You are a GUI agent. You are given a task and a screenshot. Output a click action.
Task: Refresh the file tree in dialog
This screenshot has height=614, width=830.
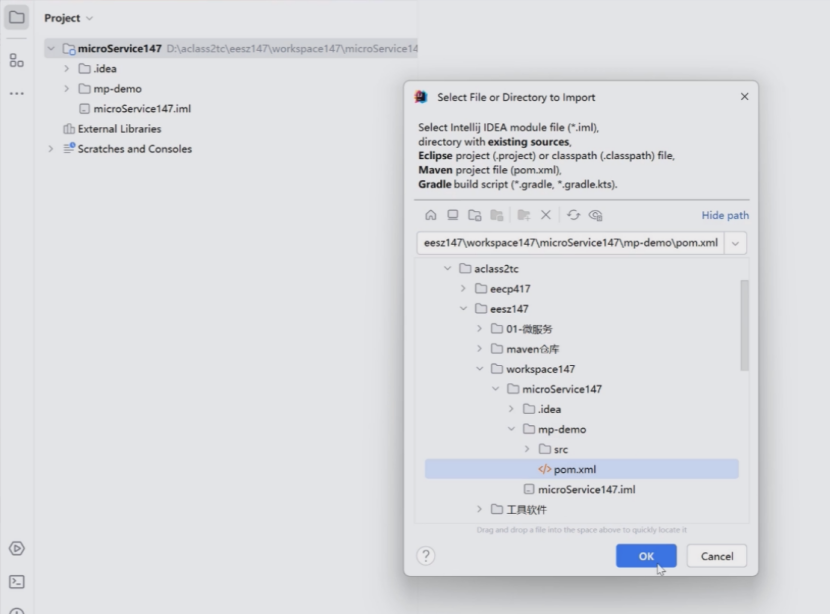click(x=573, y=215)
